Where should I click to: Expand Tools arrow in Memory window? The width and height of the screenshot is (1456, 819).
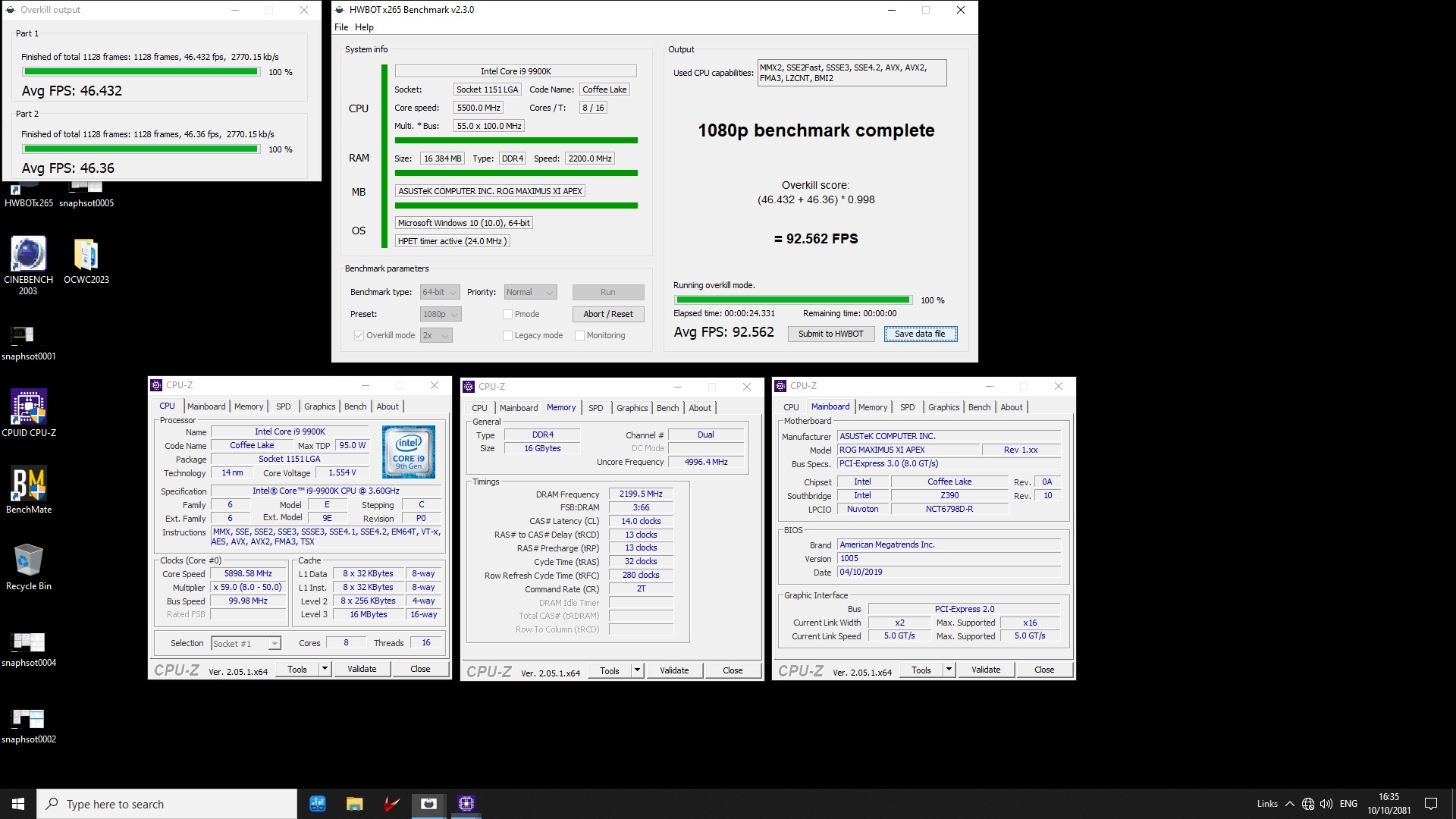(637, 670)
